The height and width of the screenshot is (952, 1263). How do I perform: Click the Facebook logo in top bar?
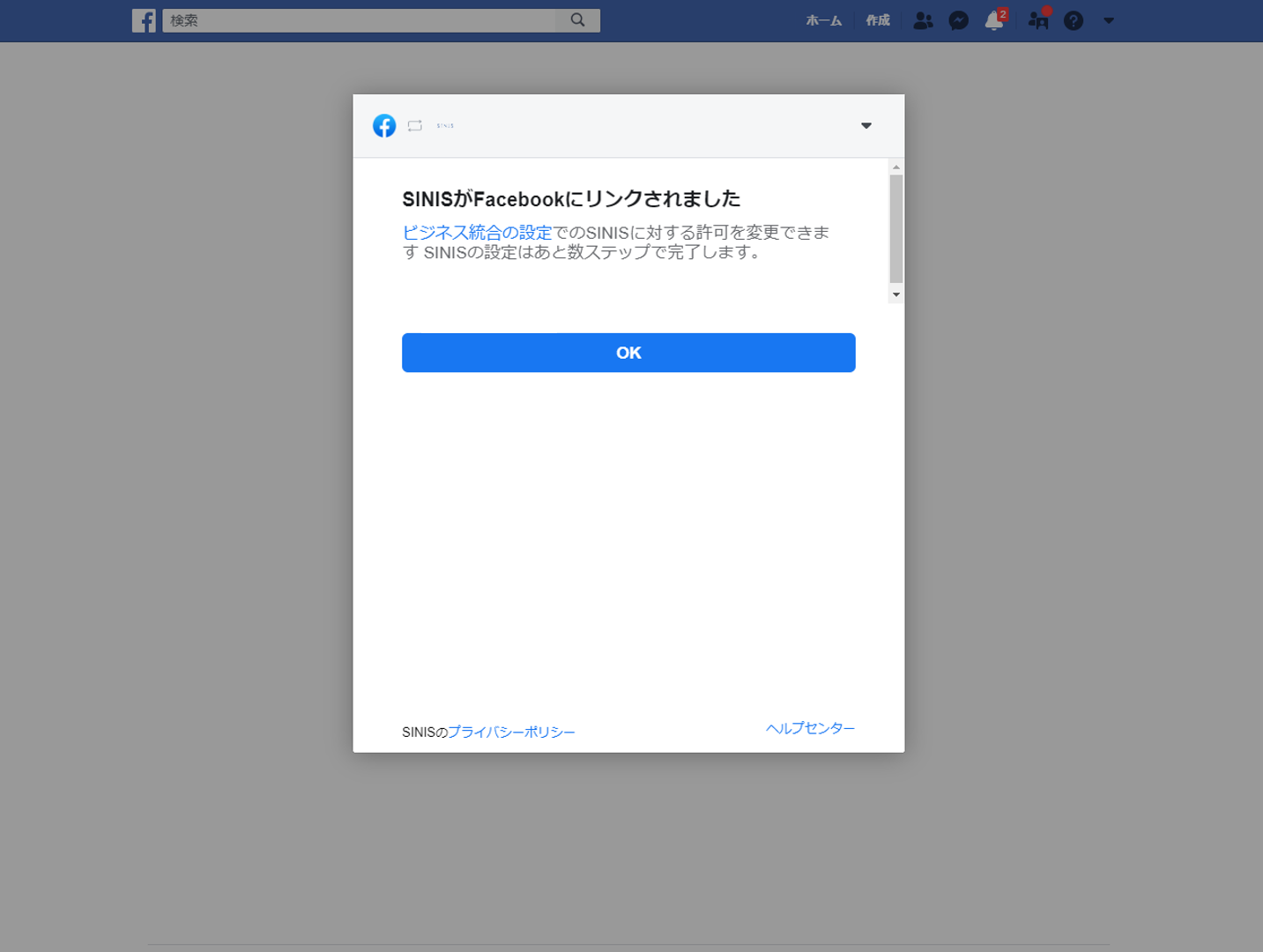click(x=144, y=20)
